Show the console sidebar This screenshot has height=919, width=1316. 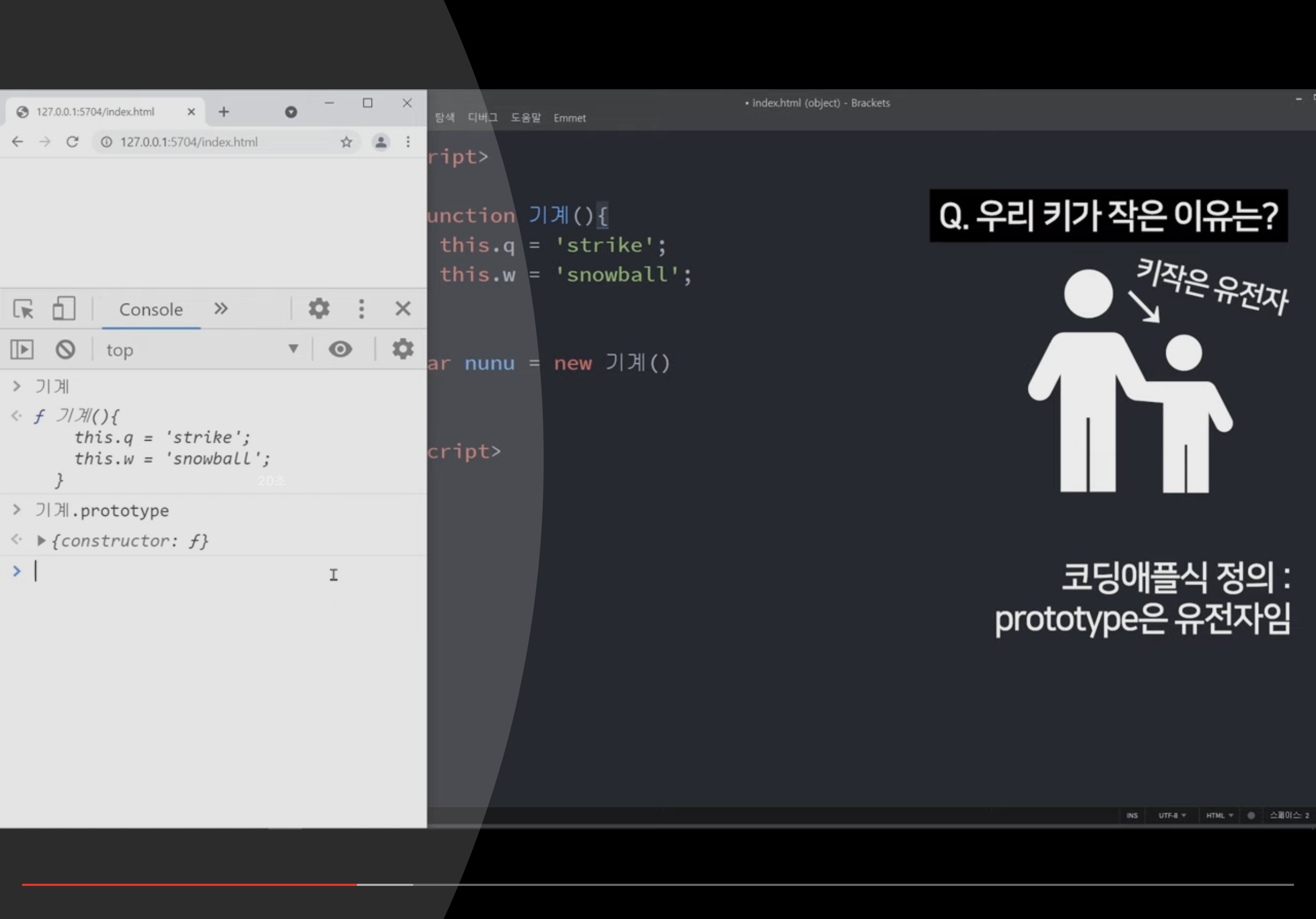pyautogui.click(x=22, y=349)
